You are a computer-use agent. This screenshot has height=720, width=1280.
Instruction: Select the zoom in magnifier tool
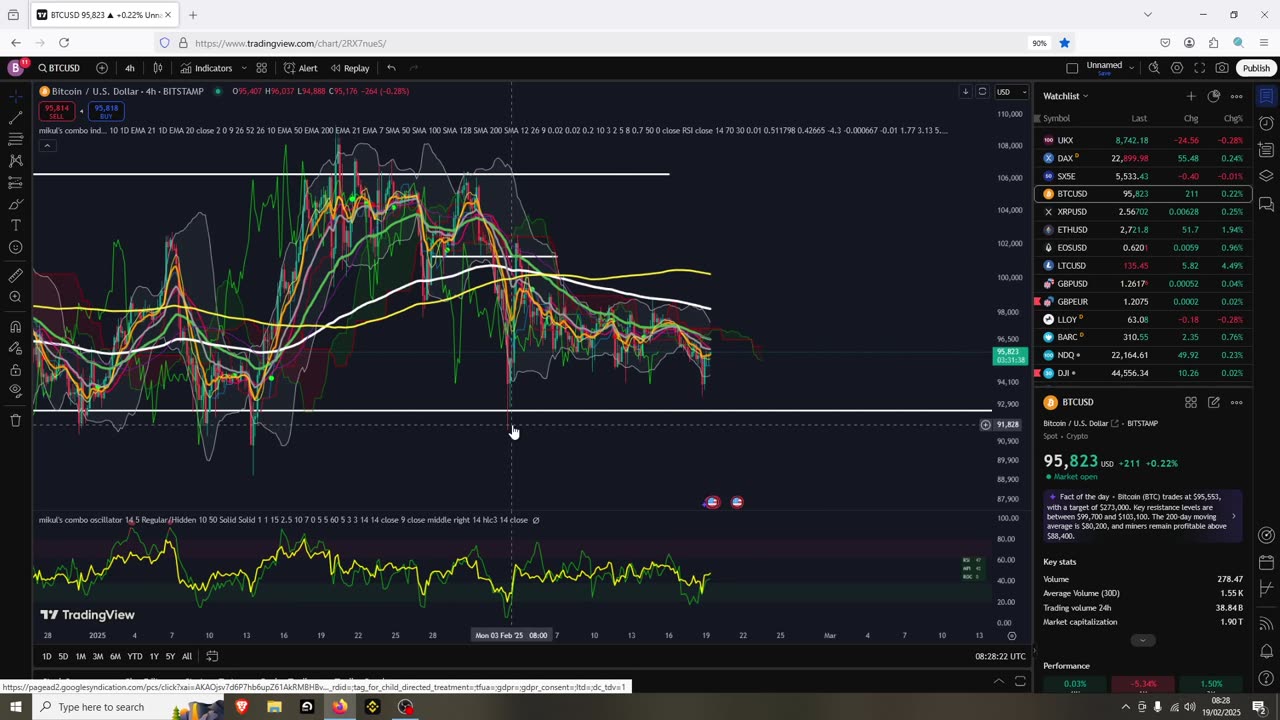(x=15, y=297)
